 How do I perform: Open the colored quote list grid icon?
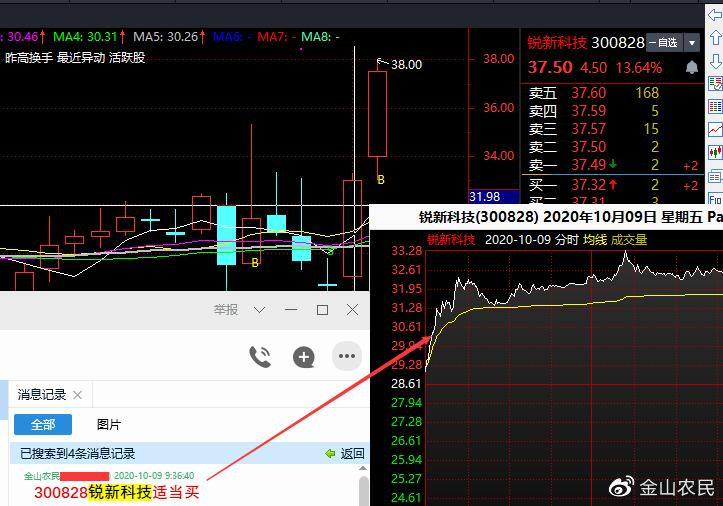(x=715, y=107)
